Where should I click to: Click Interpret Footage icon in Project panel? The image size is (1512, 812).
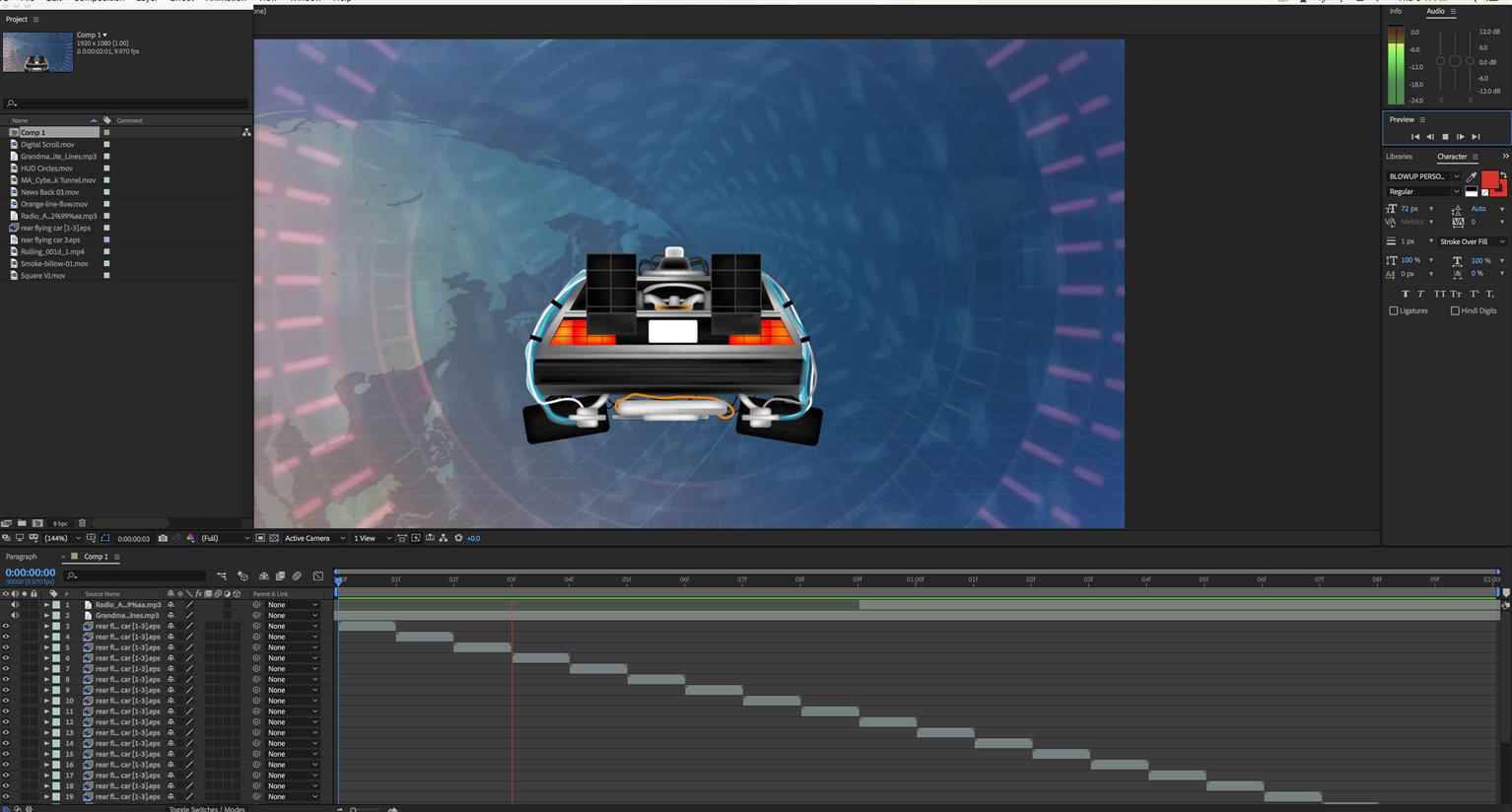pos(6,523)
